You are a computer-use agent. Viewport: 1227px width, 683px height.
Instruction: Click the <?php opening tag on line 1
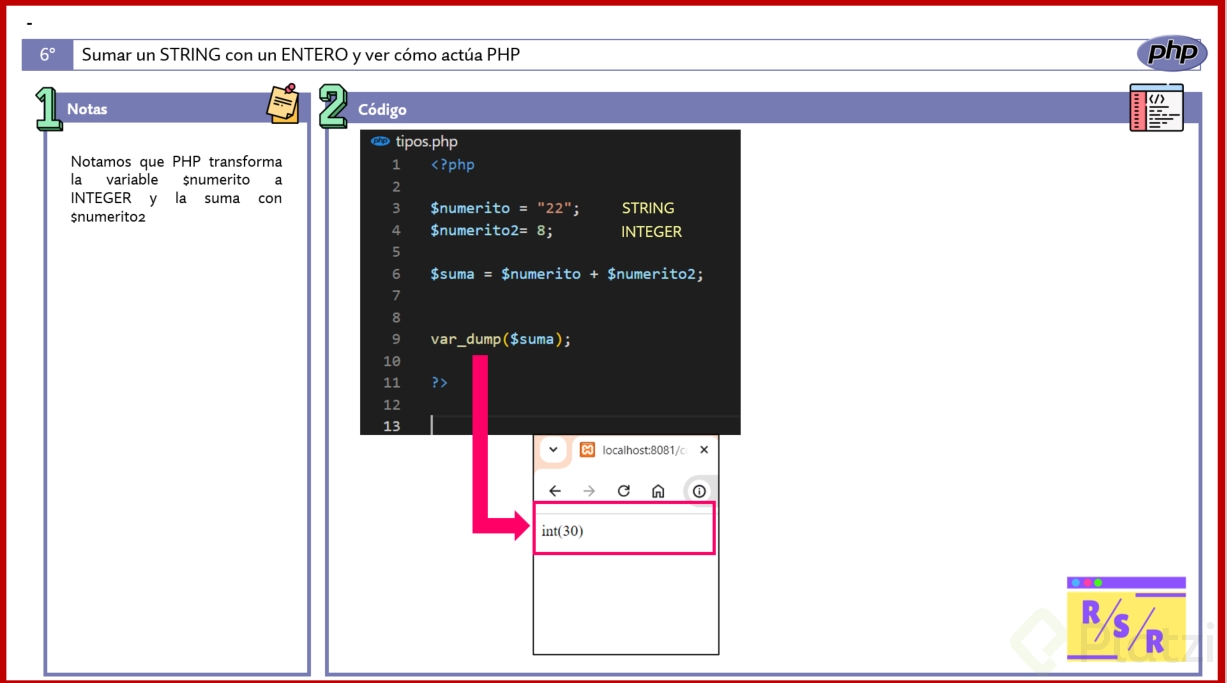453,165
